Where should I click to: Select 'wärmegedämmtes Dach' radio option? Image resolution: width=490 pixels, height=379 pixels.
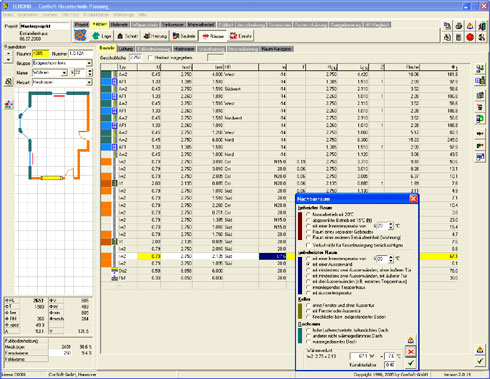[309, 342]
